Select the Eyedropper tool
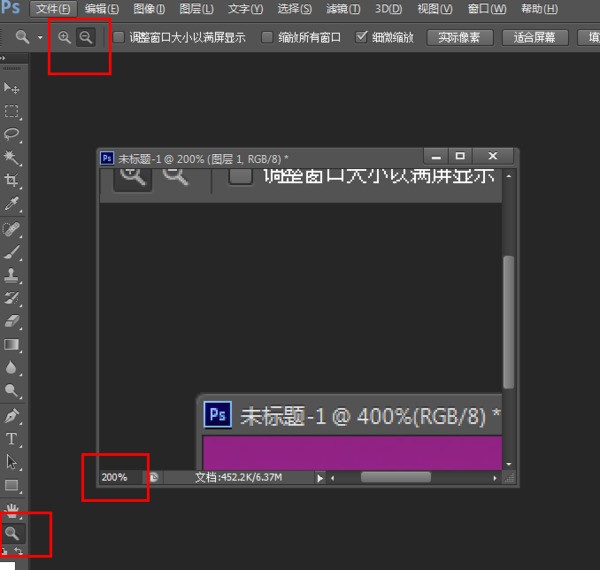The image size is (600, 570). 11,204
